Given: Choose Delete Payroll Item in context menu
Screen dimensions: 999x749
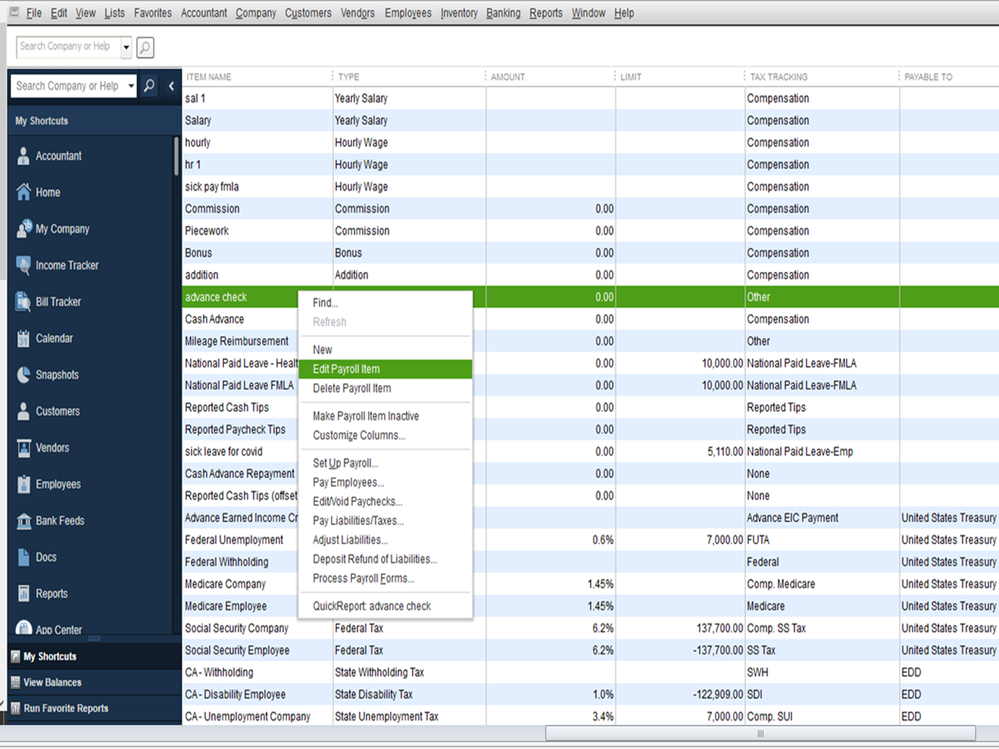Looking at the screenshot, I should click(352, 388).
